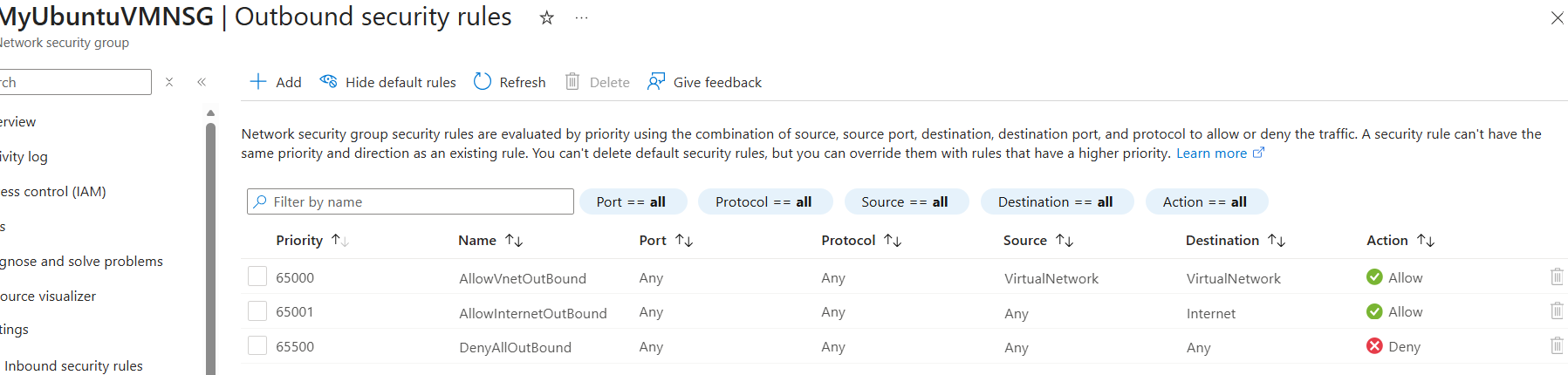Viewport: 1568px width, 375px height.
Task: Go to Diagnose and solve problems
Action: tap(81, 262)
